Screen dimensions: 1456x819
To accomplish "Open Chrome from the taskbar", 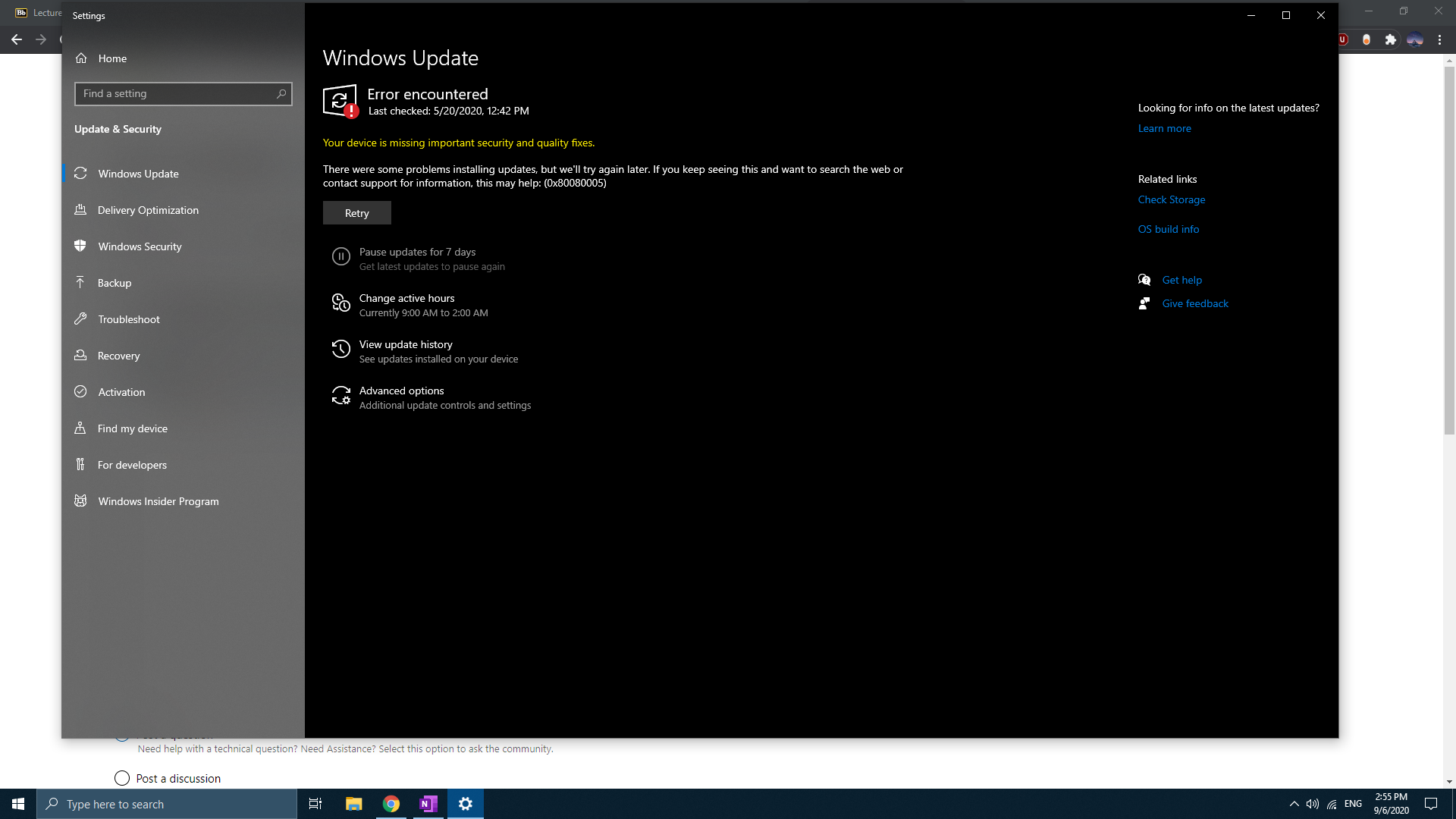I will point(391,804).
